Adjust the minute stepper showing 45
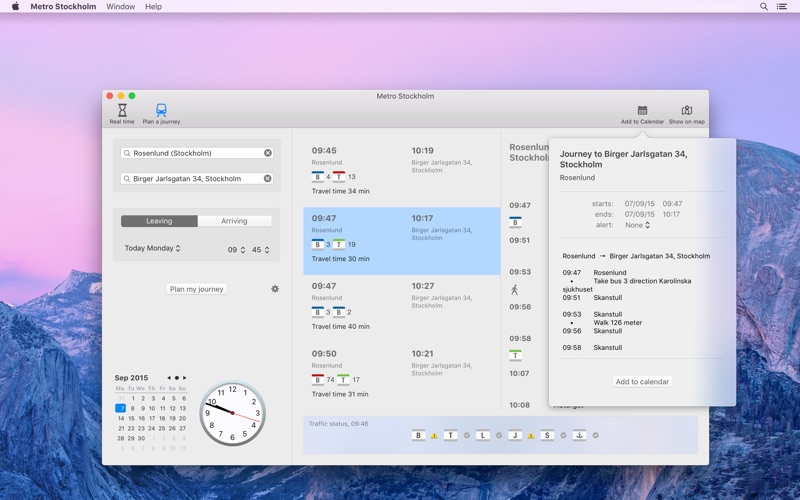 pyautogui.click(x=267, y=250)
